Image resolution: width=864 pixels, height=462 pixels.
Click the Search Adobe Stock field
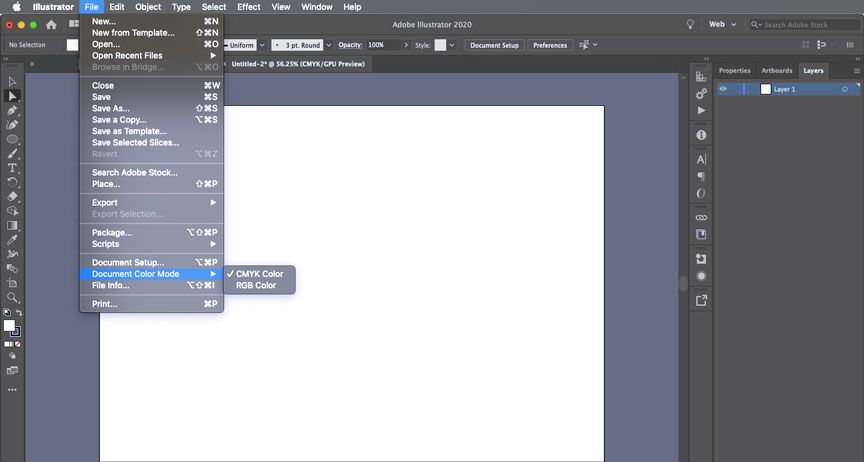(x=804, y=24)
